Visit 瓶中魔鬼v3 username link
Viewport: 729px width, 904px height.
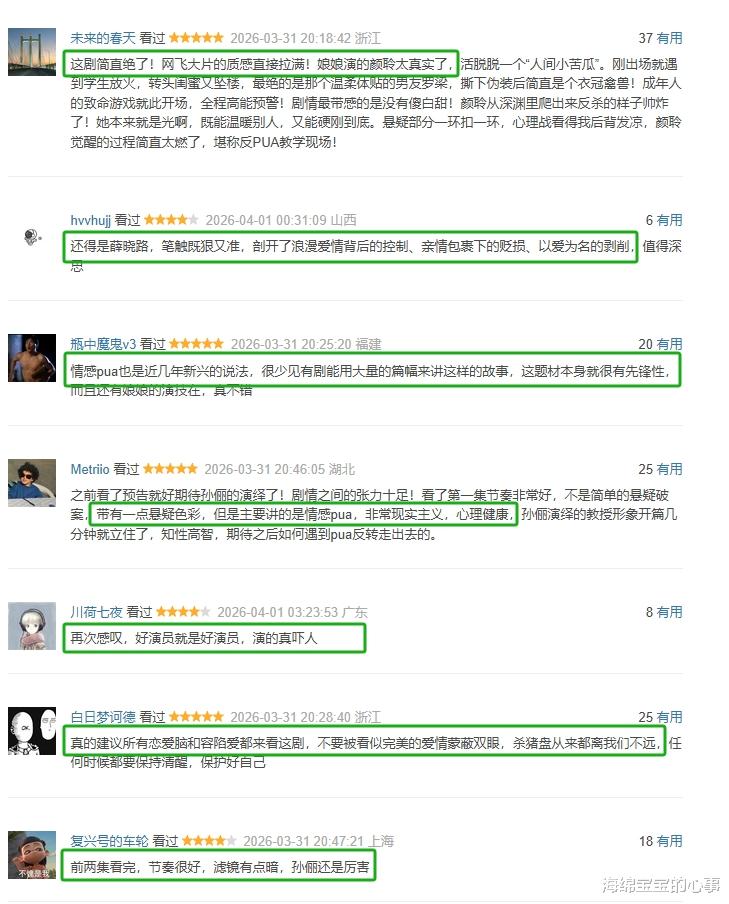tap(103, 344)
